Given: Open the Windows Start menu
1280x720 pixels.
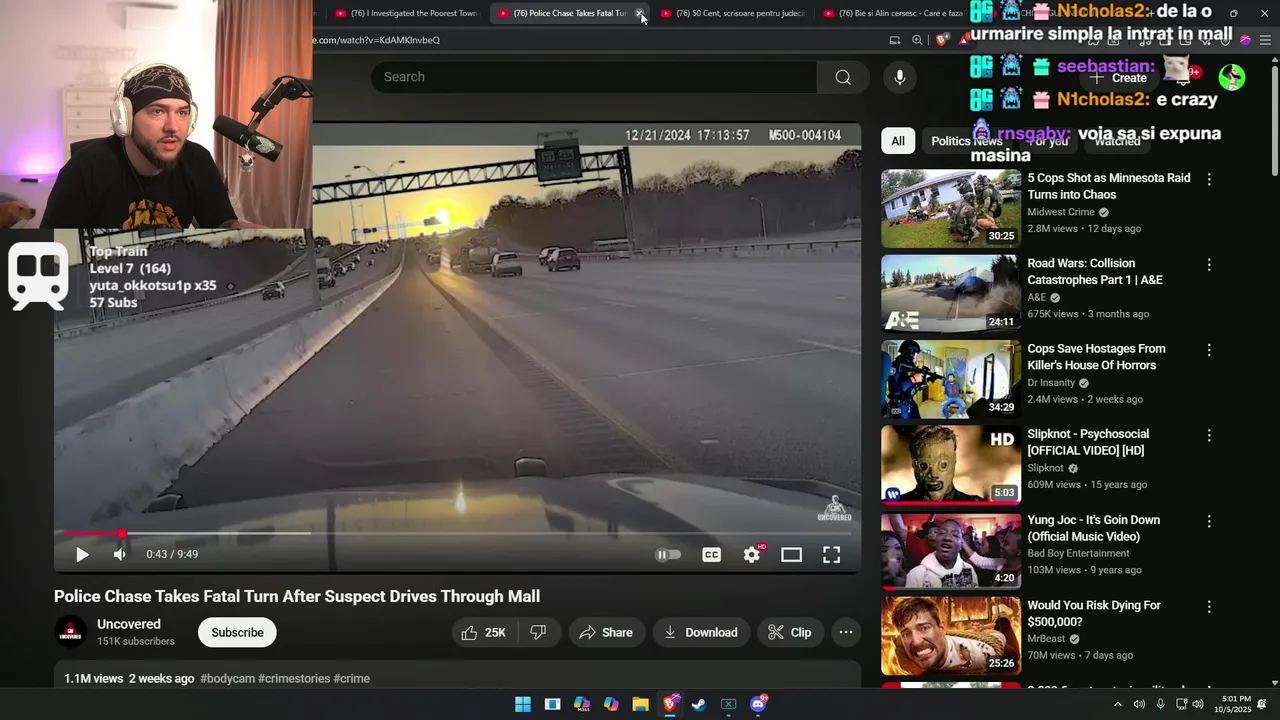Looking at the screenshot, I should coord(523,704).
